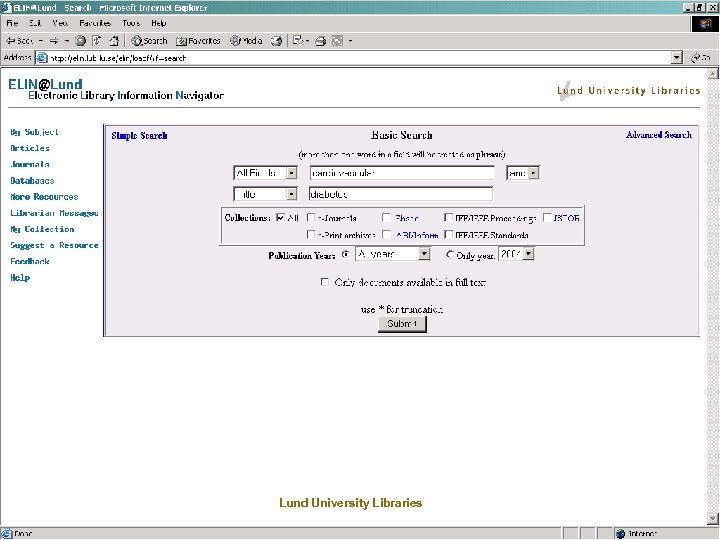Screen dimensions: 720x540
Task: Open the Only year value dropdown
Action: pos(517,254)
